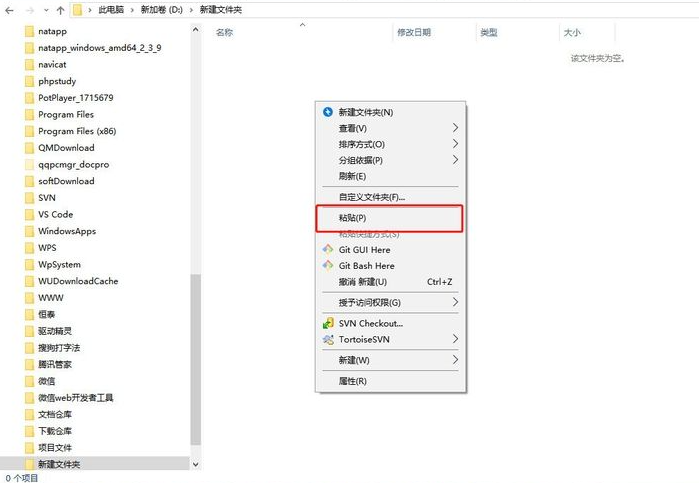Click the WPS folder icon
This screenshot has width=699, height=483.
point(29,248)
